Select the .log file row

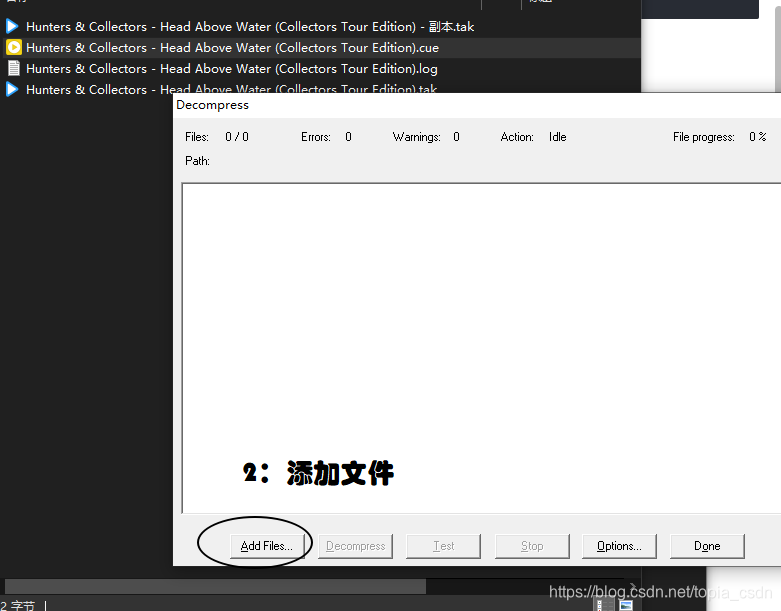coord(322,69)
